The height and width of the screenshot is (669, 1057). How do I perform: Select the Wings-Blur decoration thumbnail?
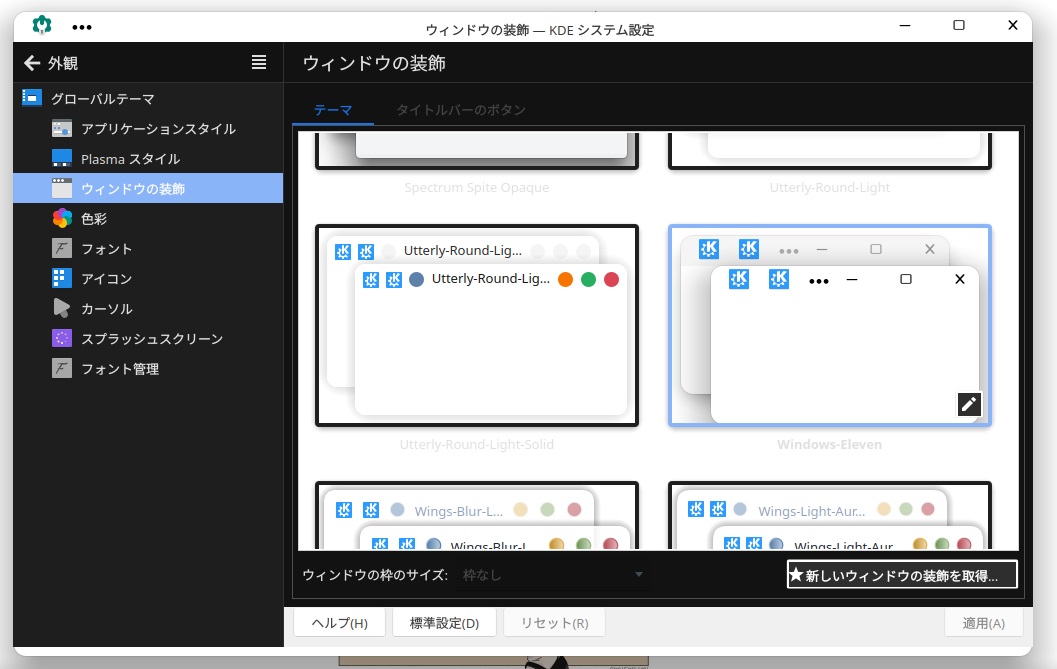(x=477, y=516)
